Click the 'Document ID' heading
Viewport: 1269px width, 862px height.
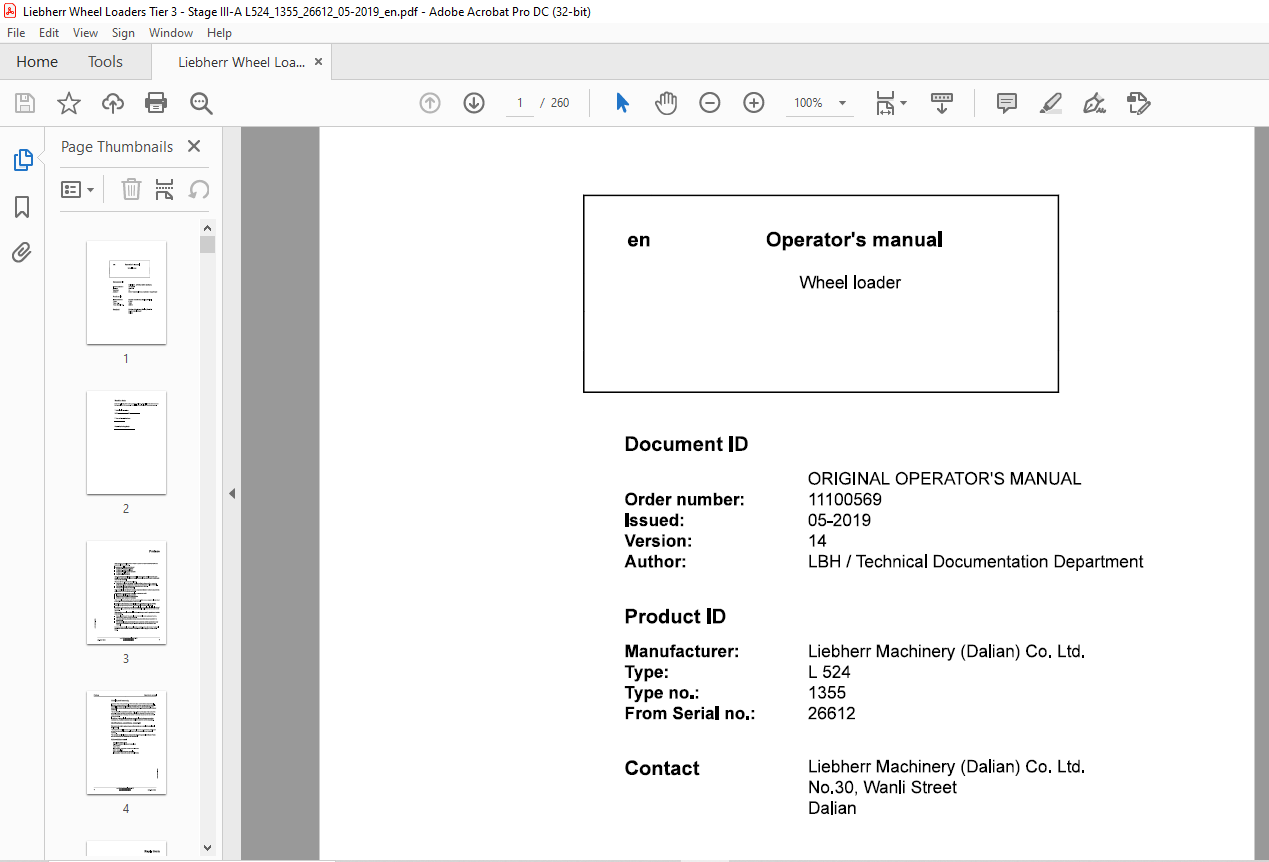point(686,444)
